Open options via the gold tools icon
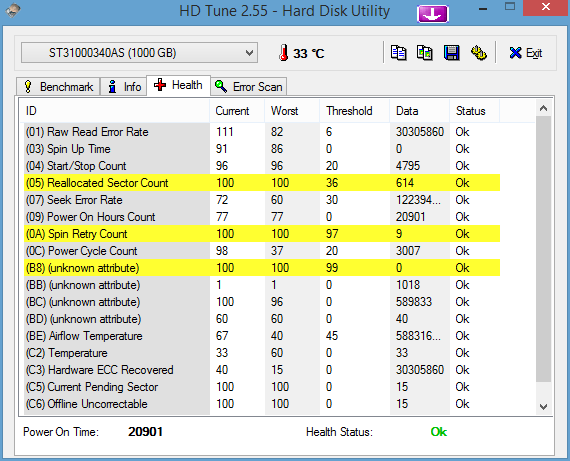This screenshot has width=570, height=461. (479, 53)
